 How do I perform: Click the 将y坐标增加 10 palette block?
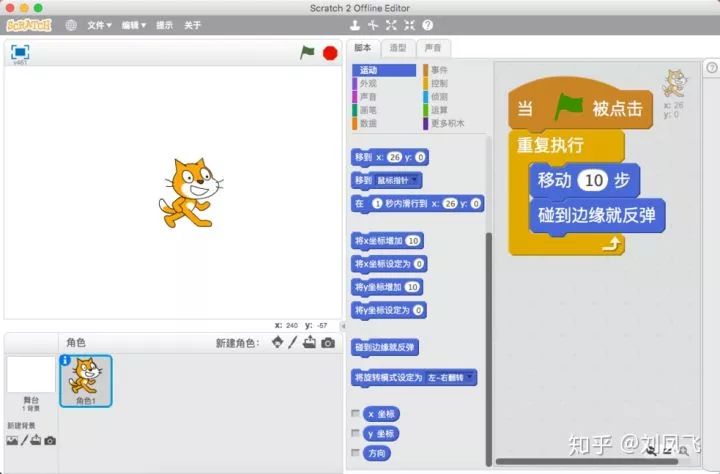coord(387,288)
